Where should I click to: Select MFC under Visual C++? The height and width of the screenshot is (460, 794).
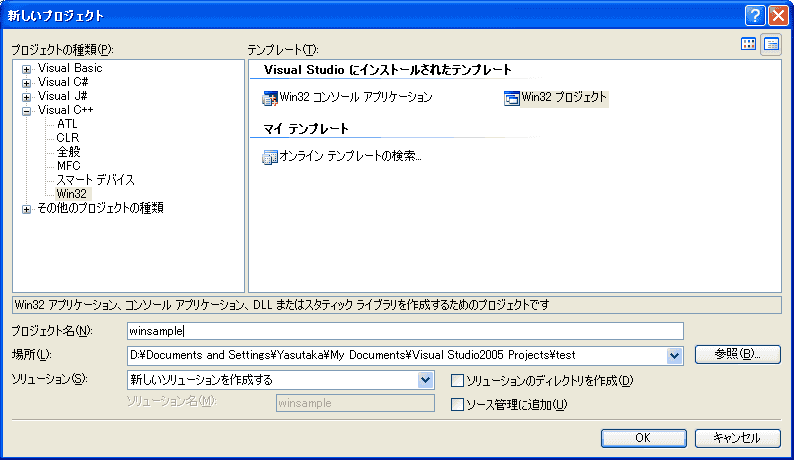[x=68, y=166]
